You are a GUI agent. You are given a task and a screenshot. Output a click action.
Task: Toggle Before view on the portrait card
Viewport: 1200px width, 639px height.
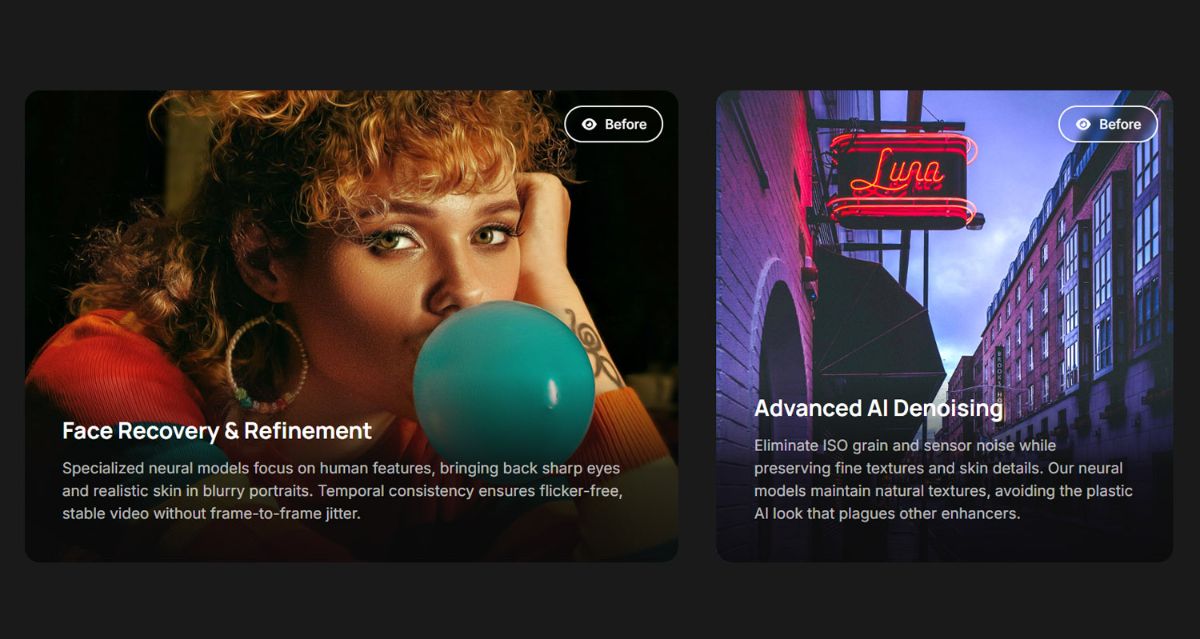(x=613, y=124)
